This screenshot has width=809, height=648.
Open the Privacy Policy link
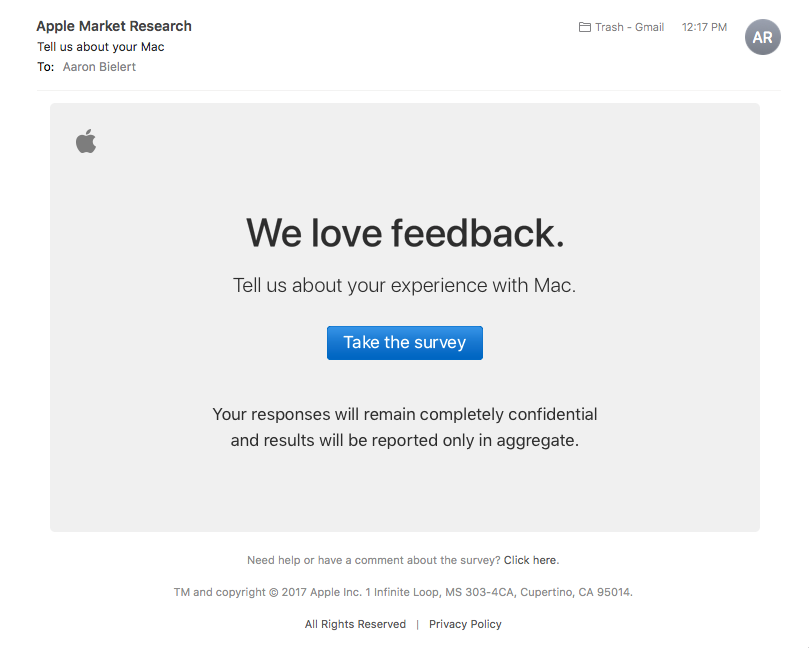click(x=465, y=624)
